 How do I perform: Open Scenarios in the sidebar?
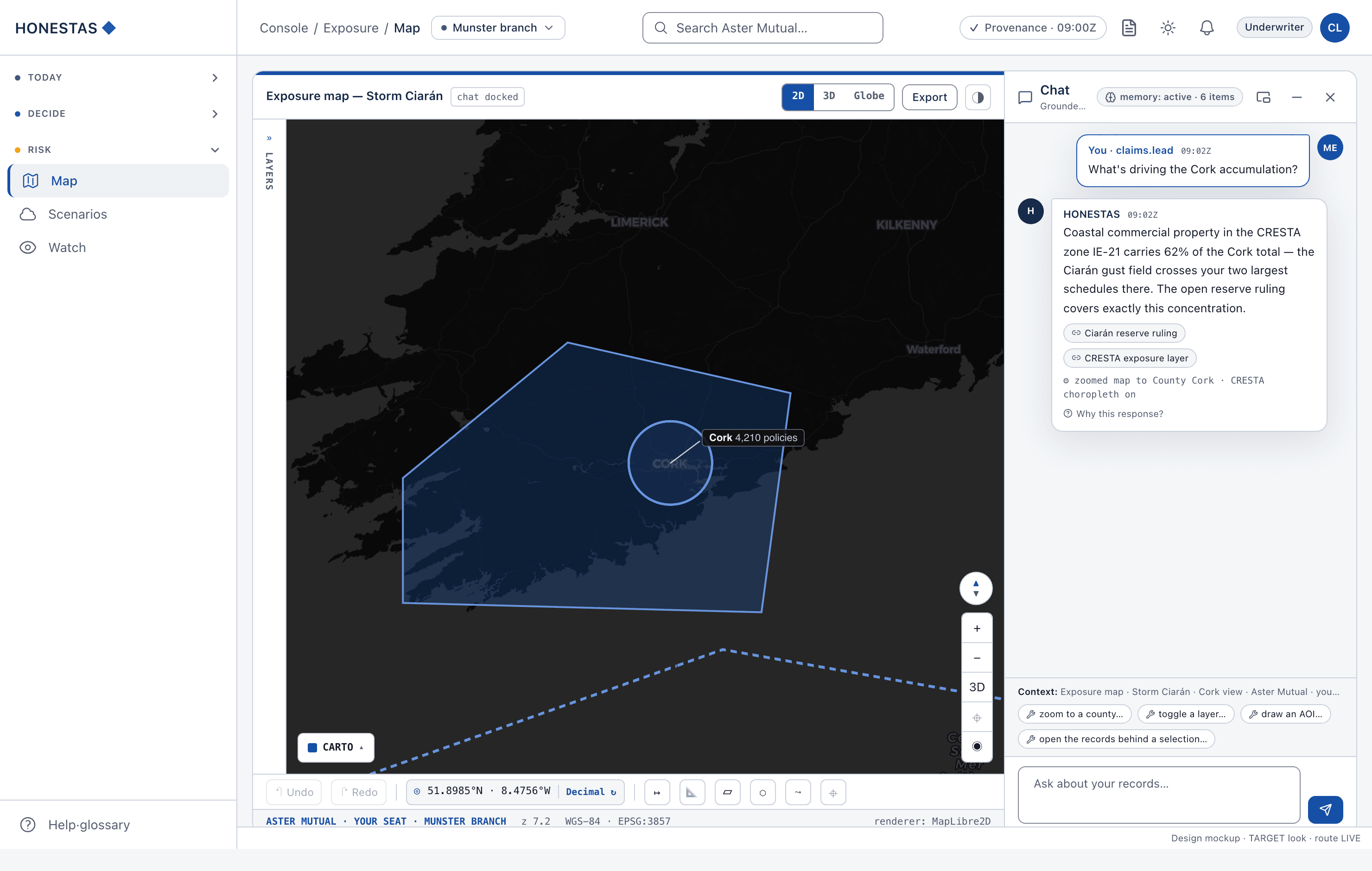[119, 214]
